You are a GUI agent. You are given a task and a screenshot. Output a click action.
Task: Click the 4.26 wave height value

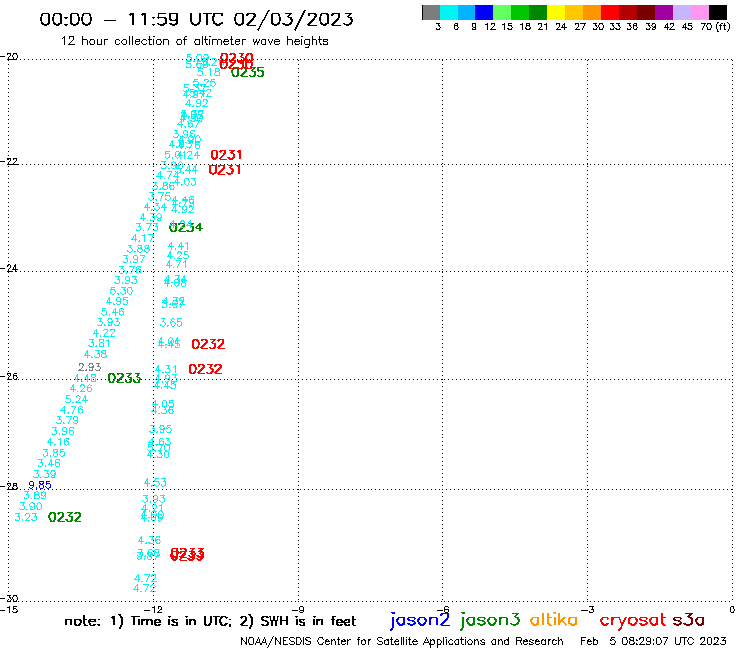[x=81, y=388]
